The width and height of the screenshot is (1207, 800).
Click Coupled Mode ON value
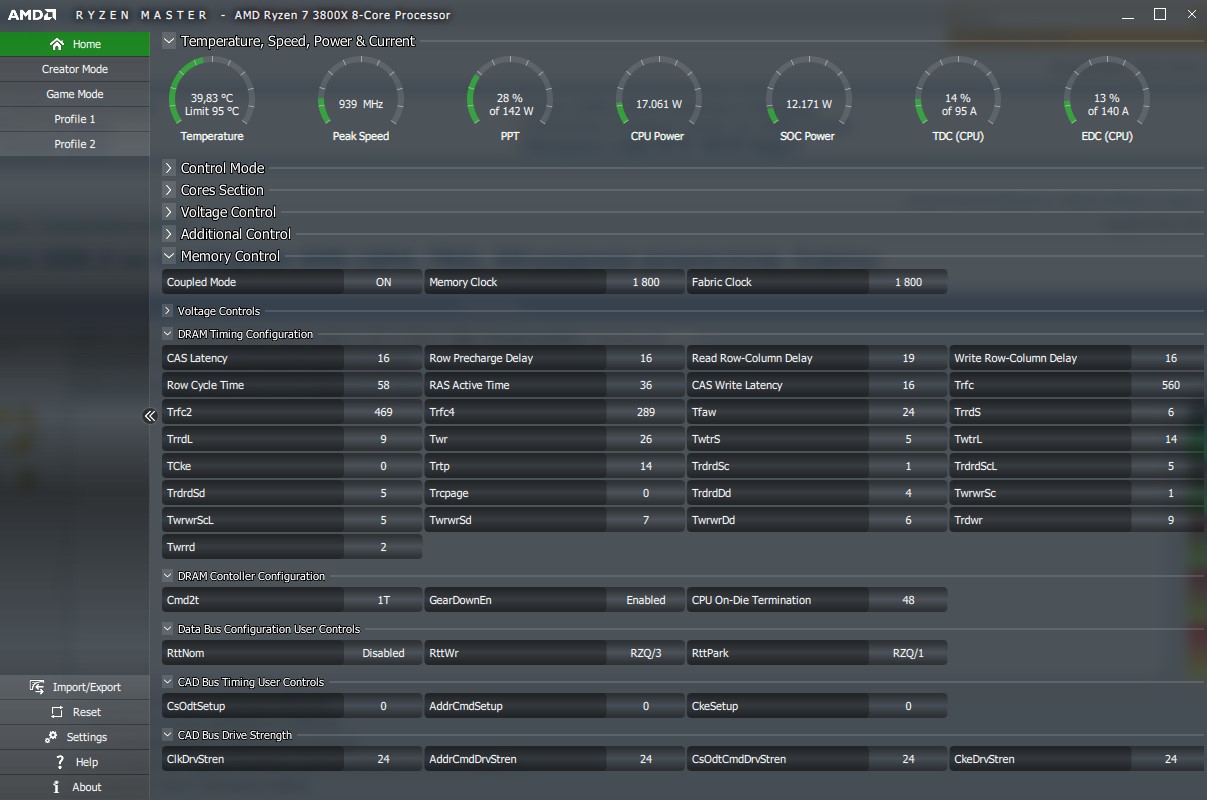point(383,282)
